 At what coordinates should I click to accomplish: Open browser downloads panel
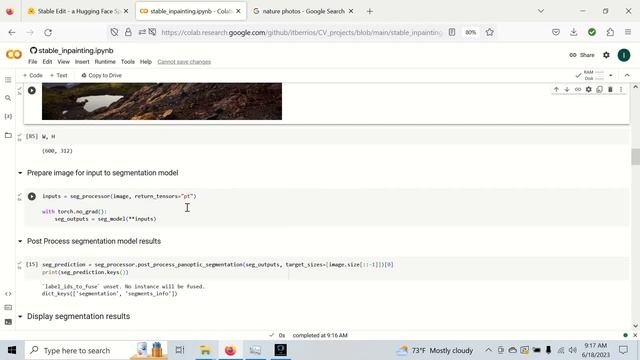(573, 32)
